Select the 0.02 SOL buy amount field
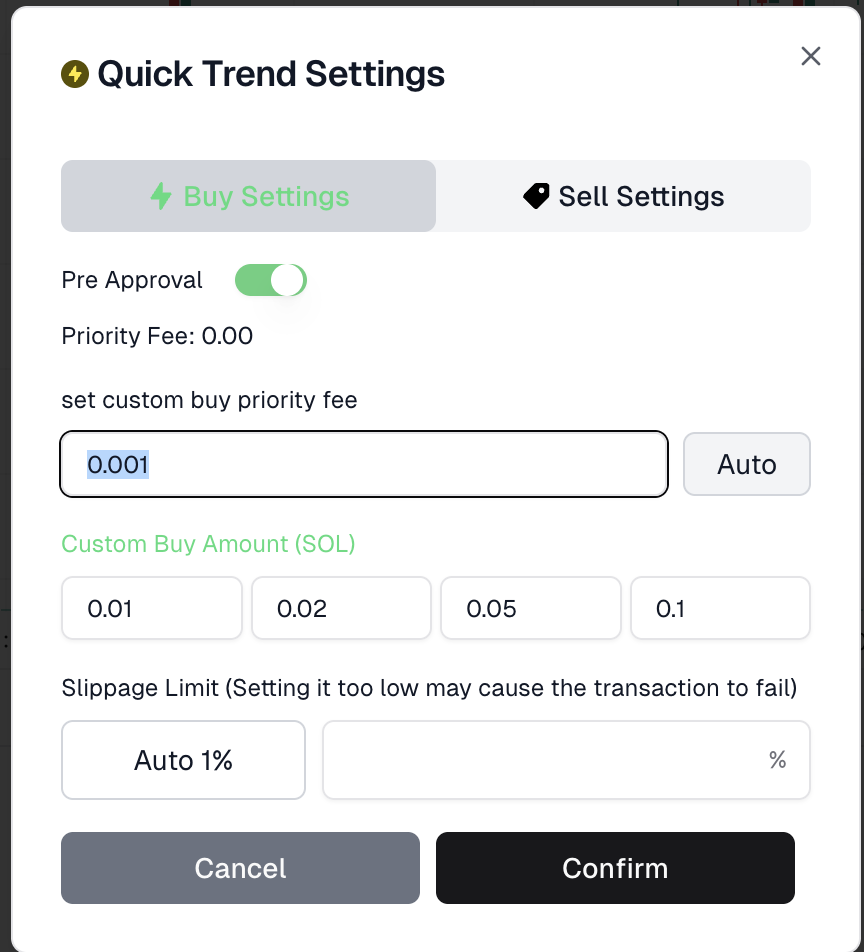This screenshot has width=864, height=952. click(341, 608)
